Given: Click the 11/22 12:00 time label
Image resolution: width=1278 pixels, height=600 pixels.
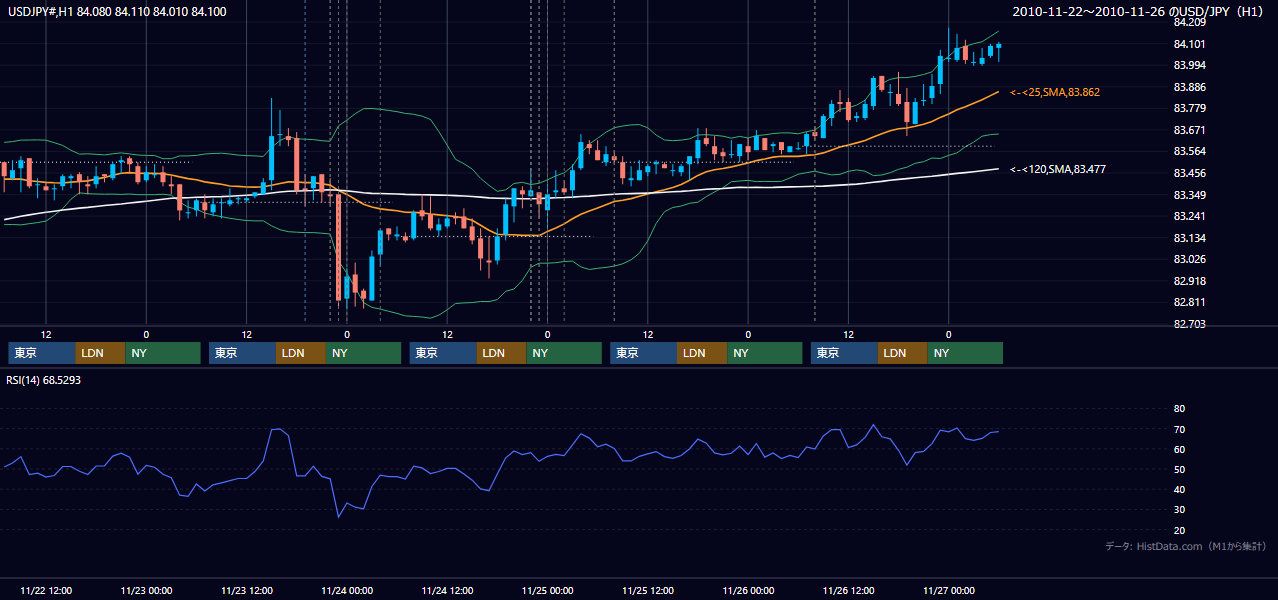Looking at the screenshot, I should point(46,590).
